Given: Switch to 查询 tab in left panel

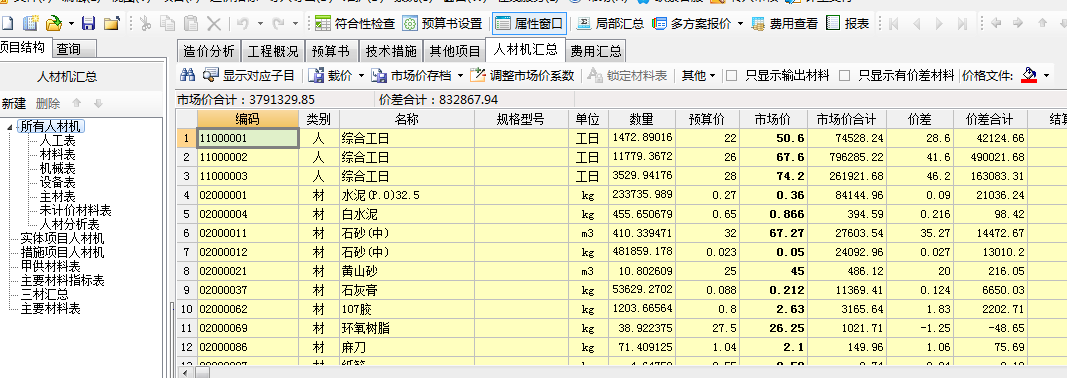Looking at the screenshot, I should 73,49.
